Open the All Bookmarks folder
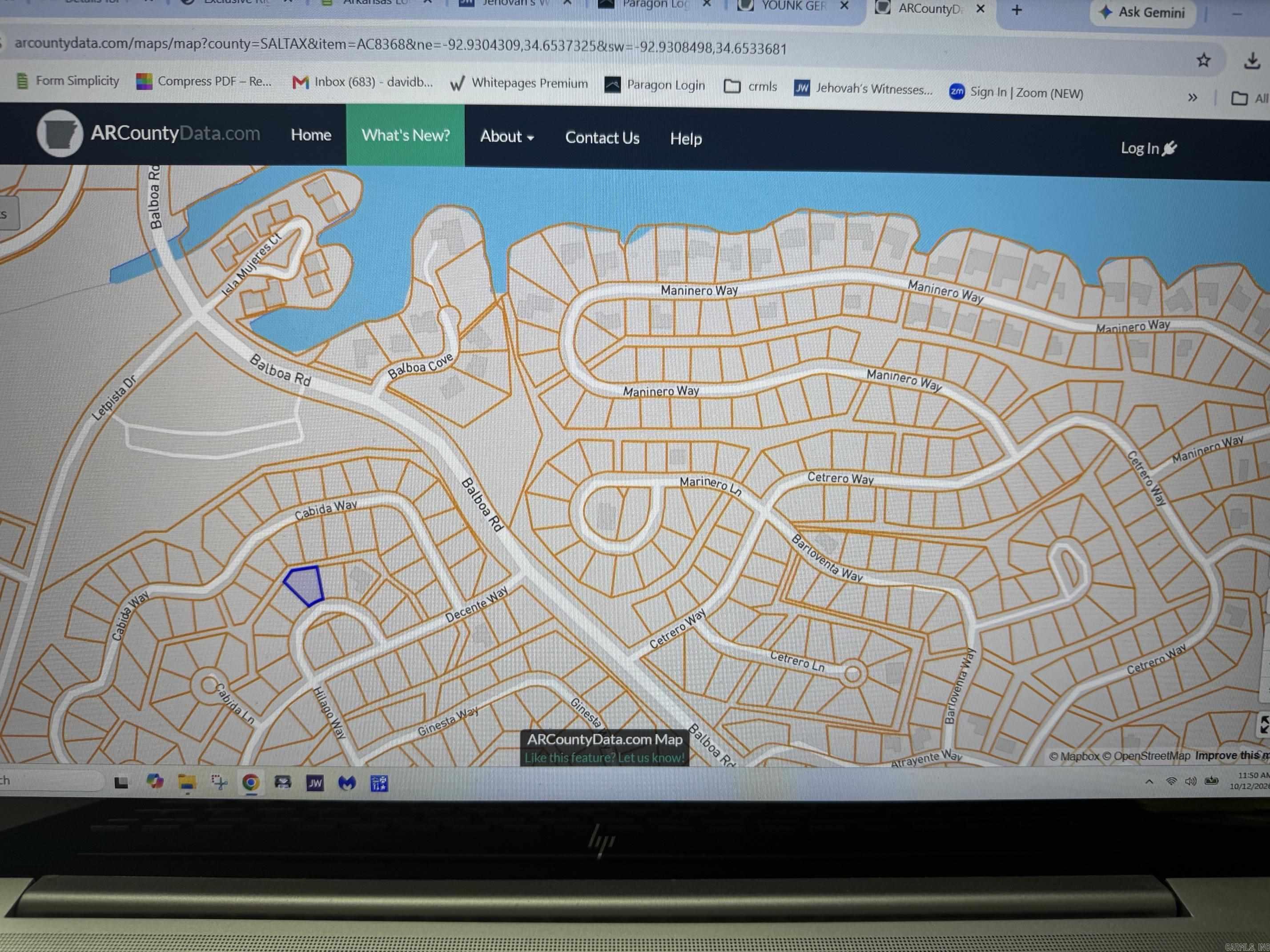 tap(1250, 98)
